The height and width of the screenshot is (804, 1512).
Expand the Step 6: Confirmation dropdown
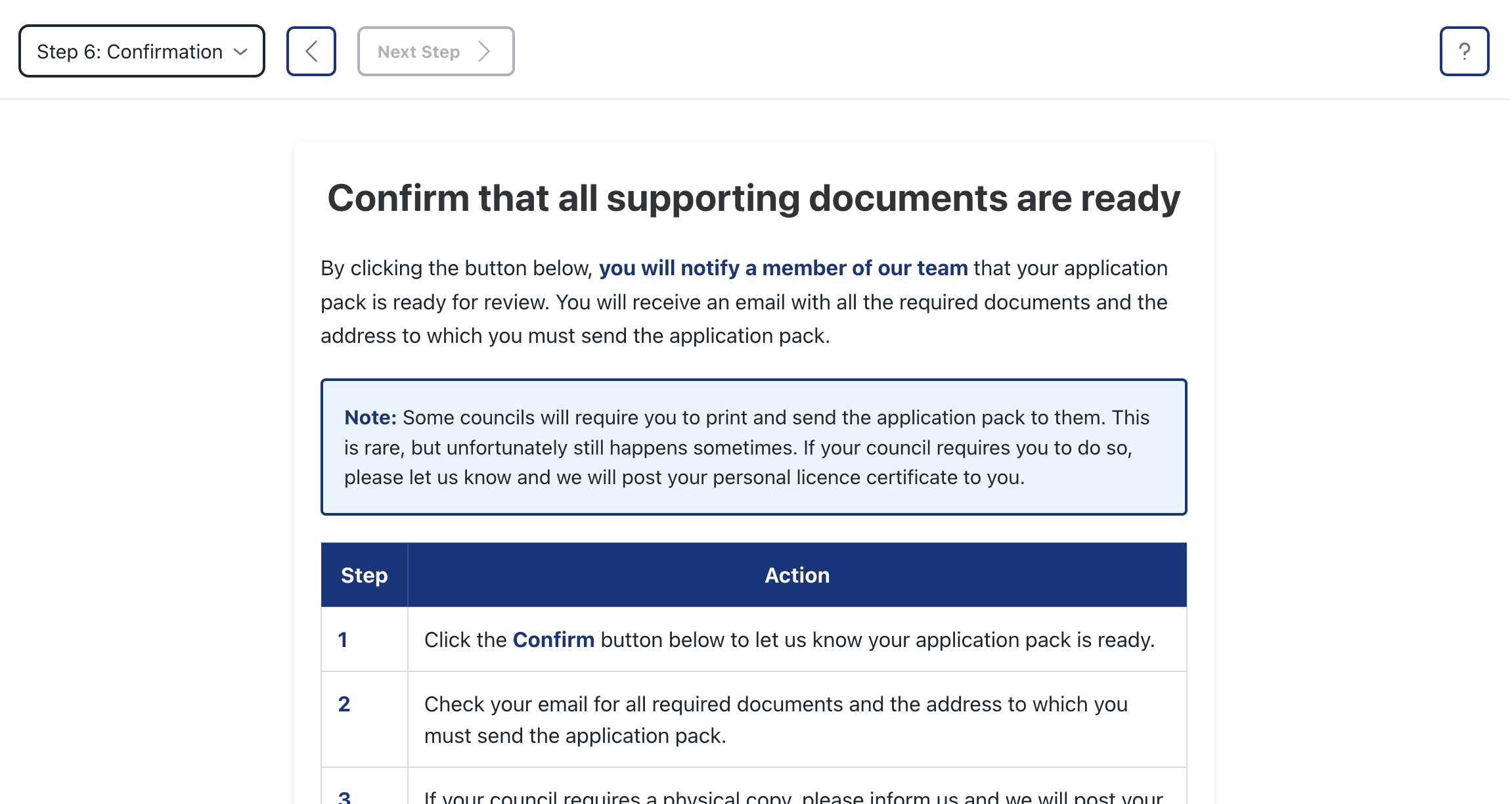(141, 51)
